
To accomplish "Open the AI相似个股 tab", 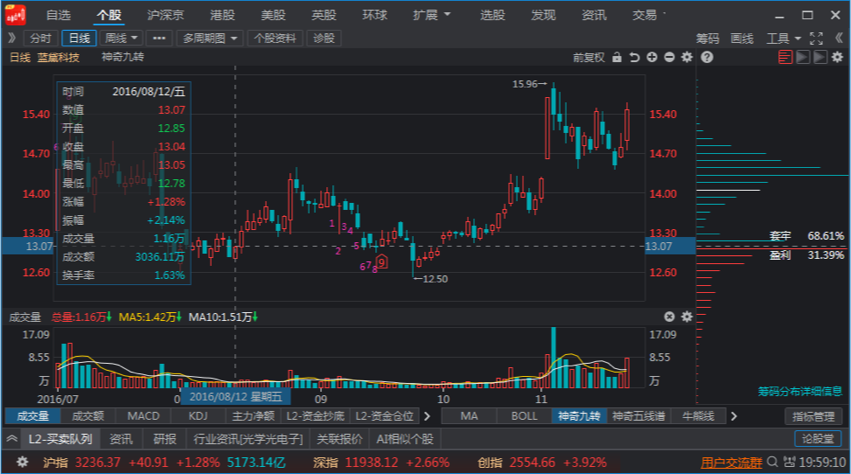I will tap(405, 439).
